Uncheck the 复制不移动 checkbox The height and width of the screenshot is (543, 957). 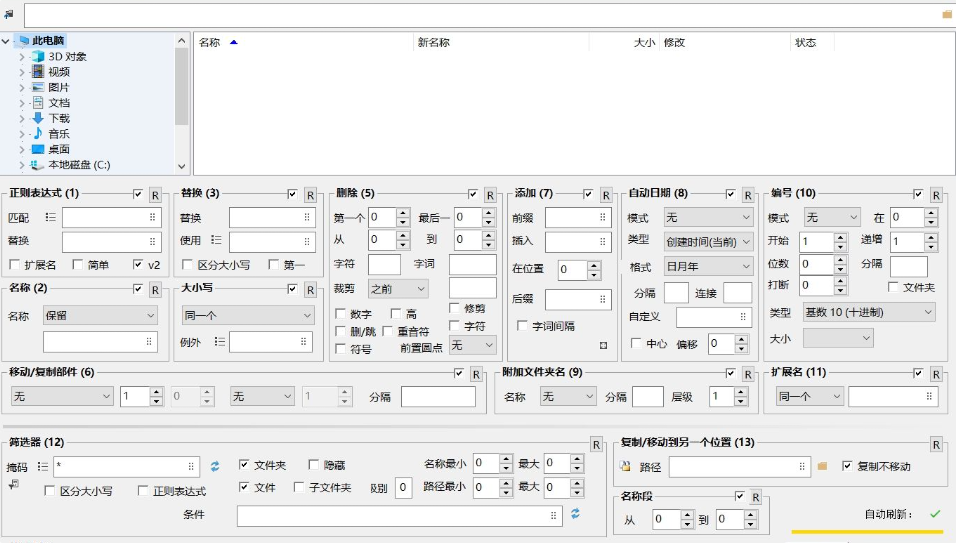click(x=847, y=466)
